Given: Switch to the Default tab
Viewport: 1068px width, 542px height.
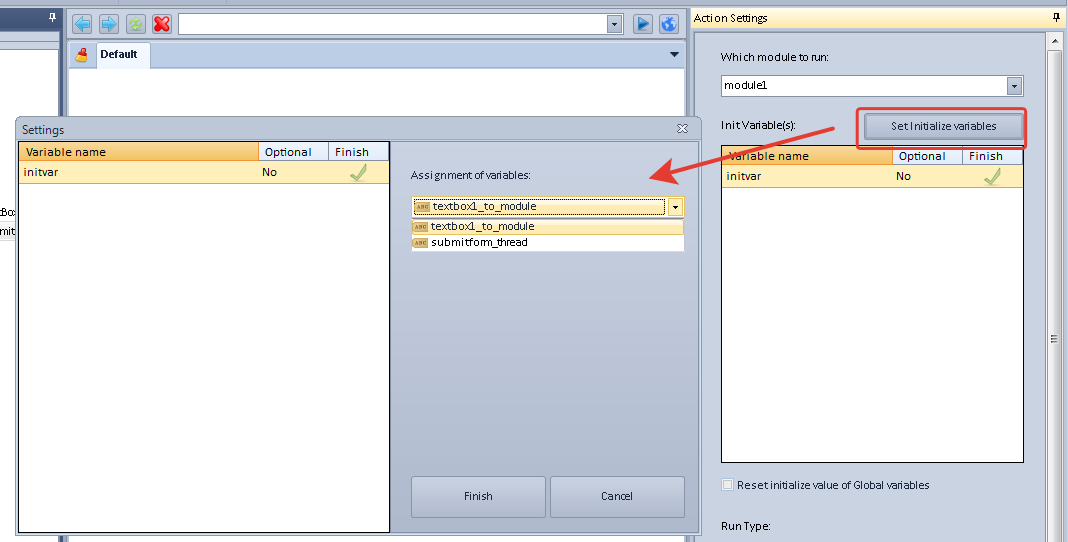Looking at the screenshot, I should [118, 54].
